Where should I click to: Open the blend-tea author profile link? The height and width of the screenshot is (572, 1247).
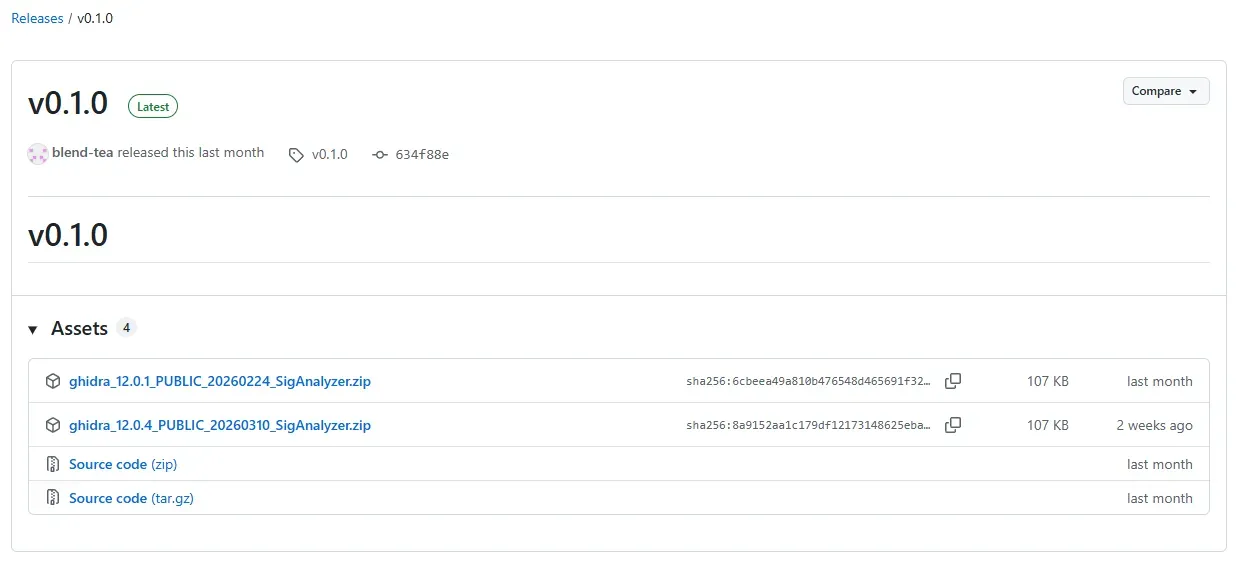(x=82, y=153)
